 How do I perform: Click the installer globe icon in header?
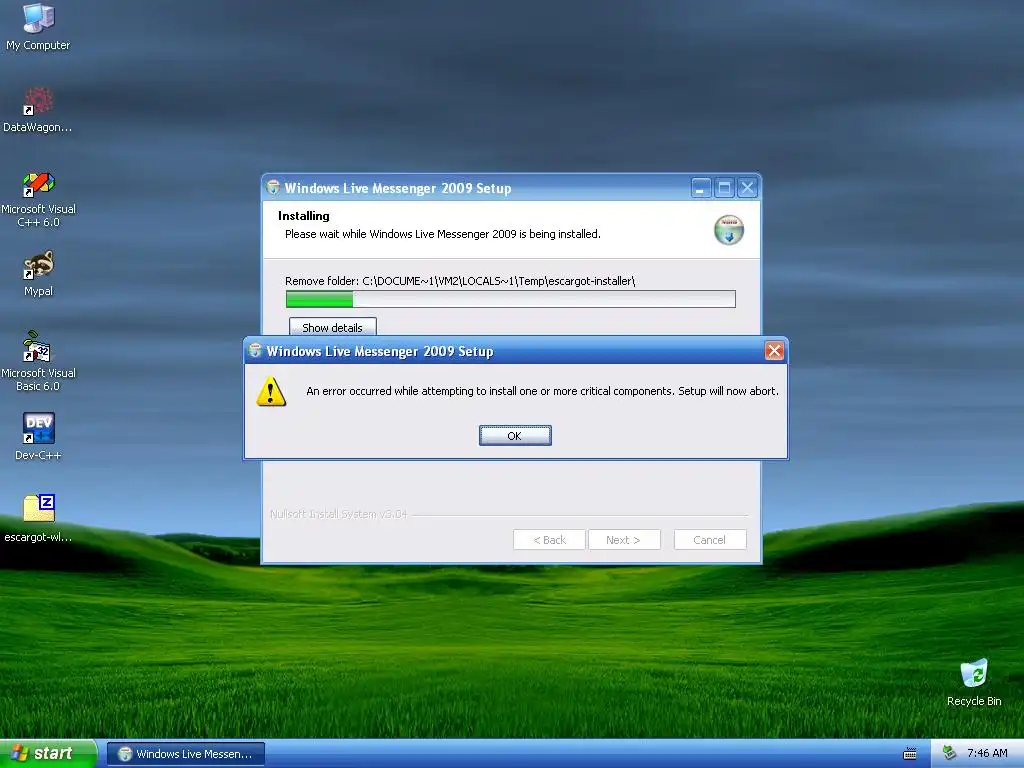click(729, 230)
